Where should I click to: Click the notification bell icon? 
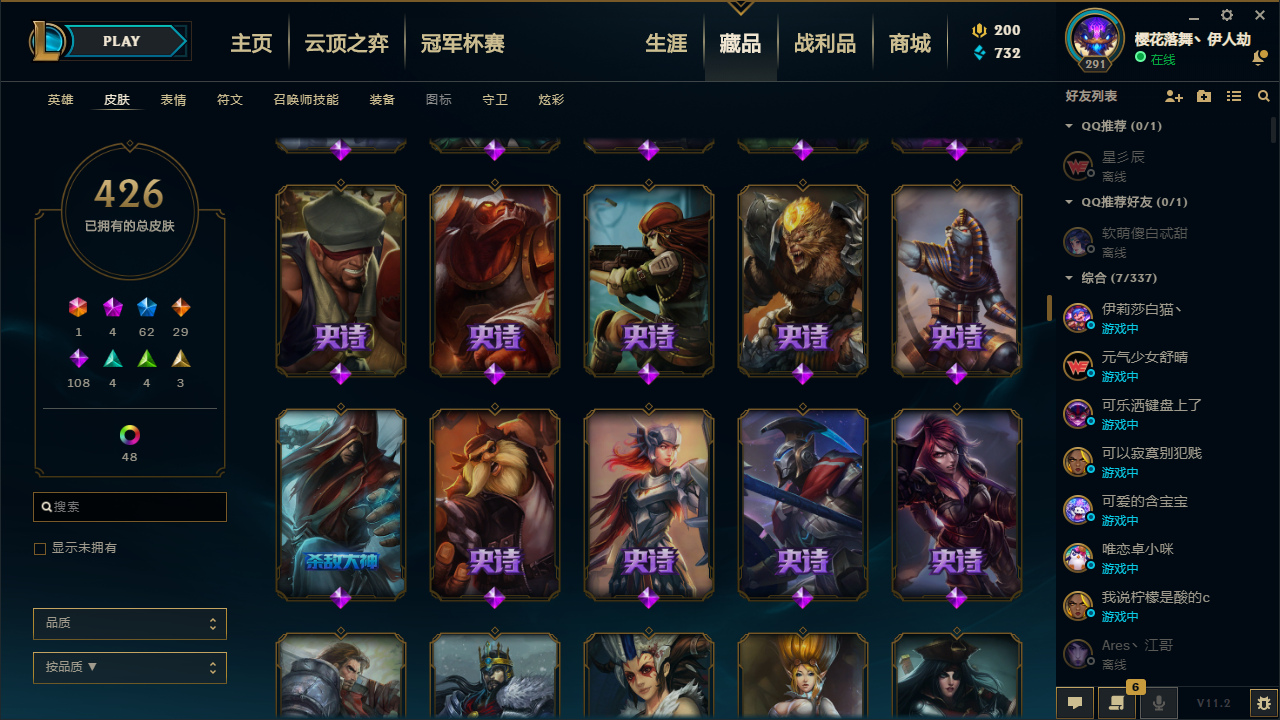pos(1258,58)
